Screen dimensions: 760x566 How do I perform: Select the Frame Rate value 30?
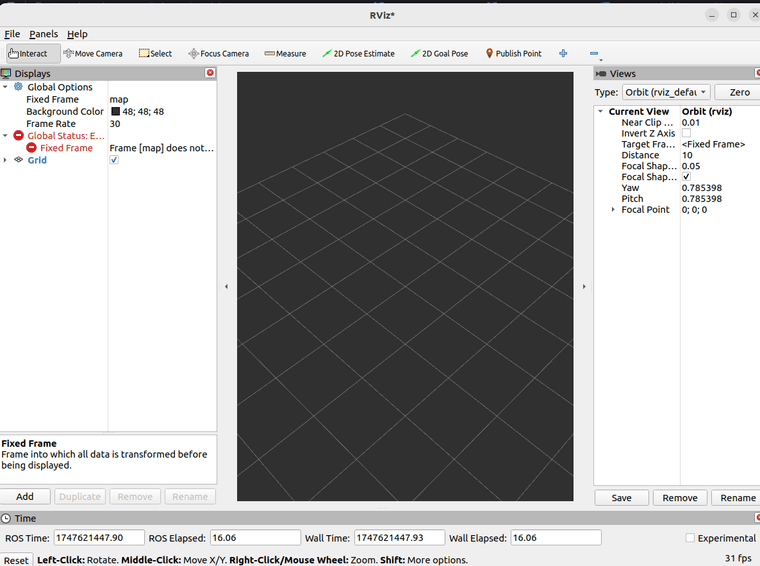click(x=115, y=124)
